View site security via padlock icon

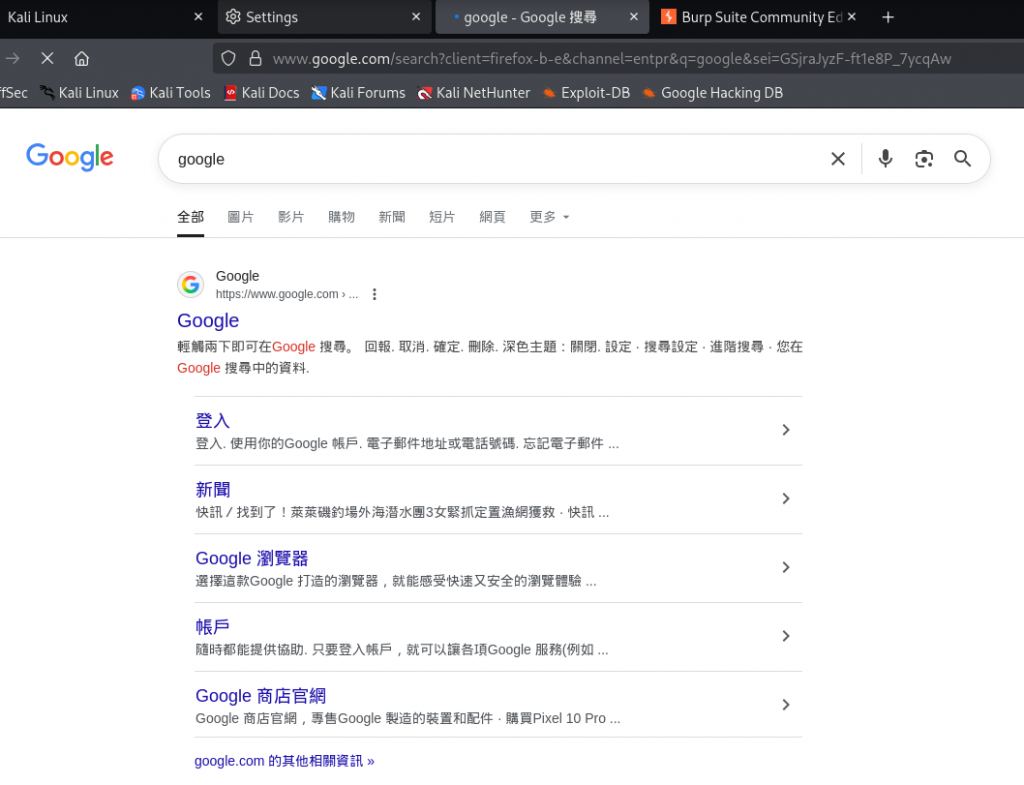tap(255, 59)
